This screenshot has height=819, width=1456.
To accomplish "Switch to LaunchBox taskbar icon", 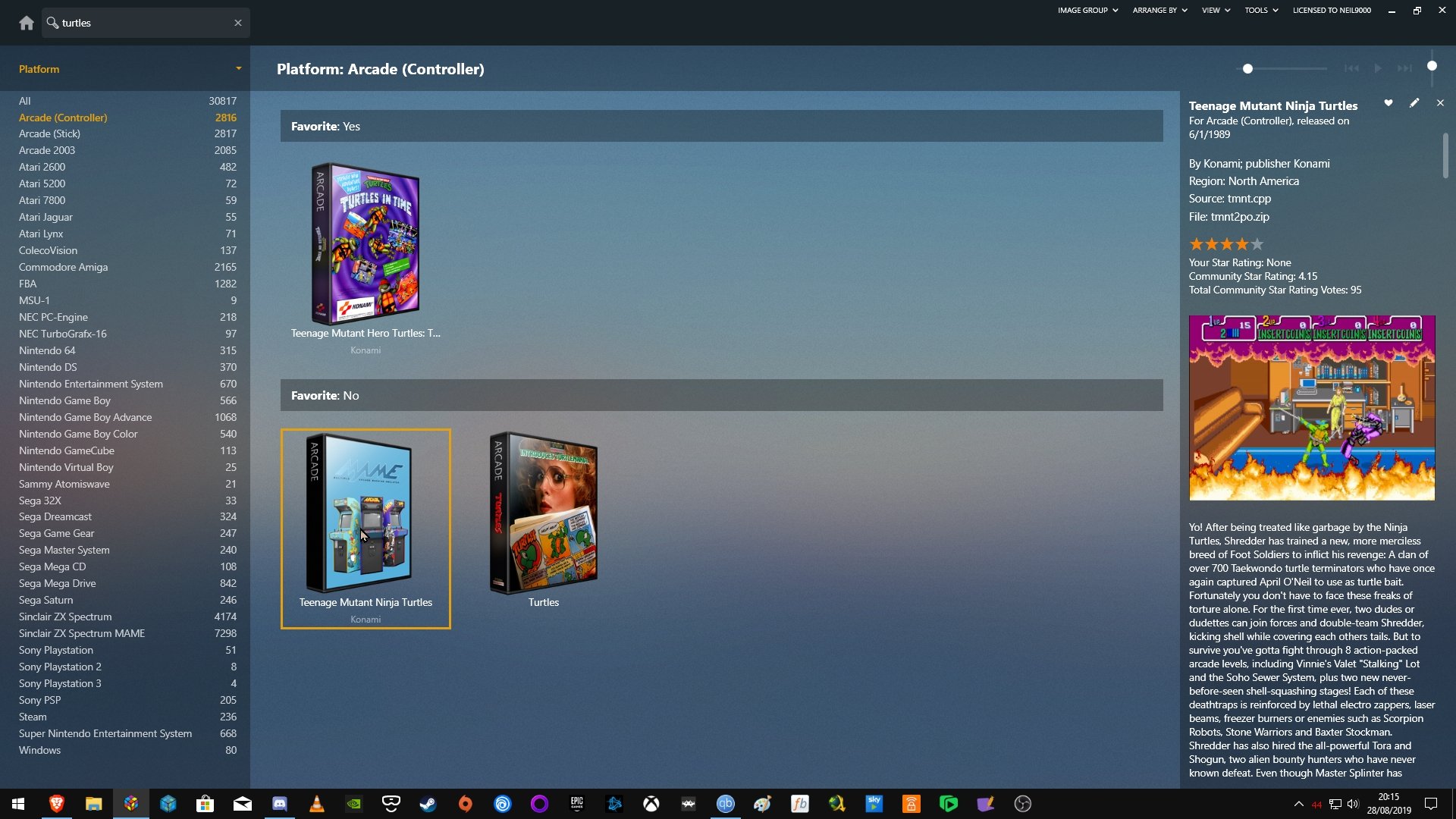I will pyautogui.click(x=130, y=804).
